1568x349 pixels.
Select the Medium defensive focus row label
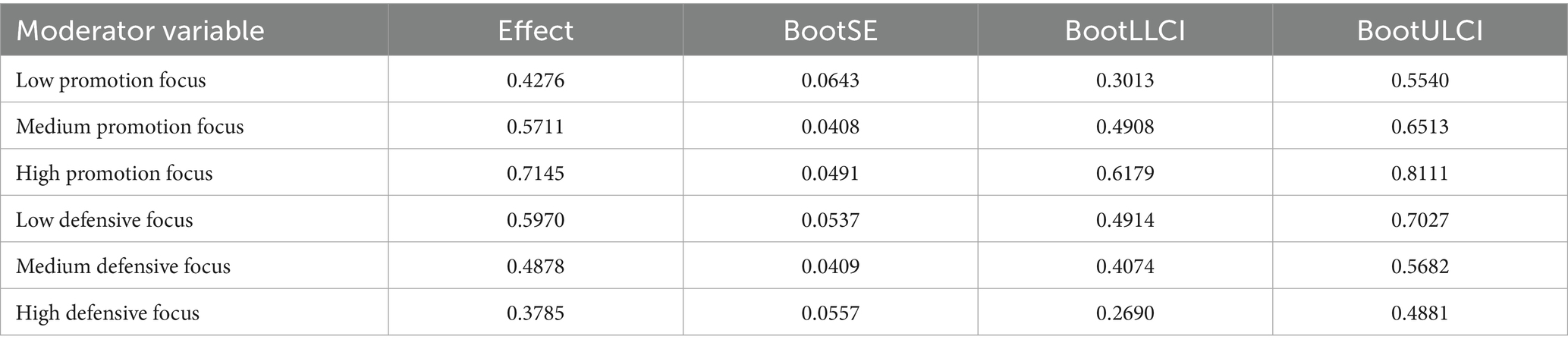[x=123, y=266]
